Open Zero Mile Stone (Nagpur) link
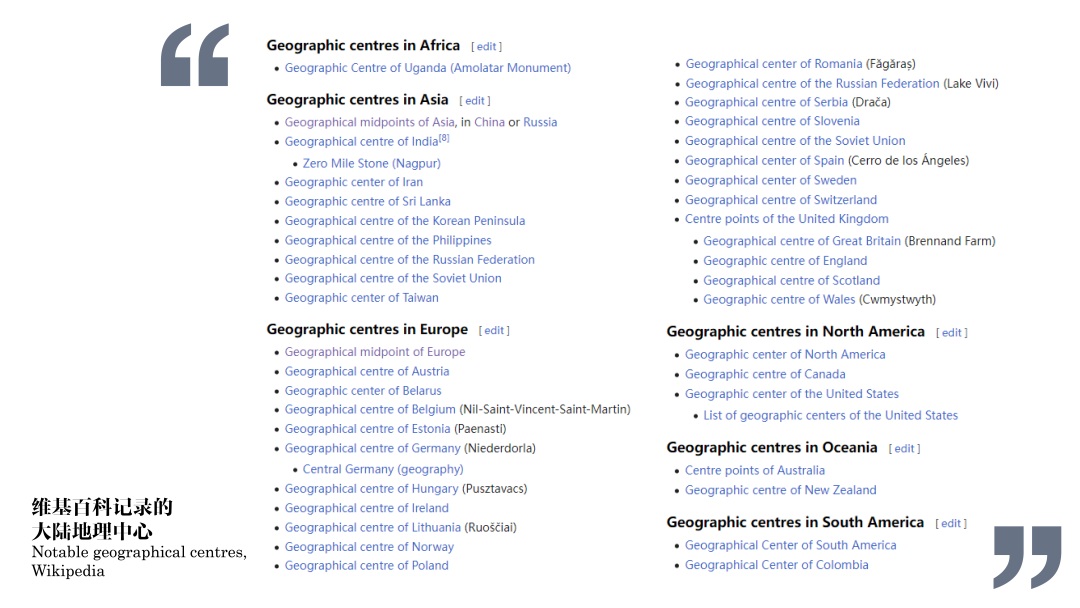 pyautogui.click(x=371, y=163)
